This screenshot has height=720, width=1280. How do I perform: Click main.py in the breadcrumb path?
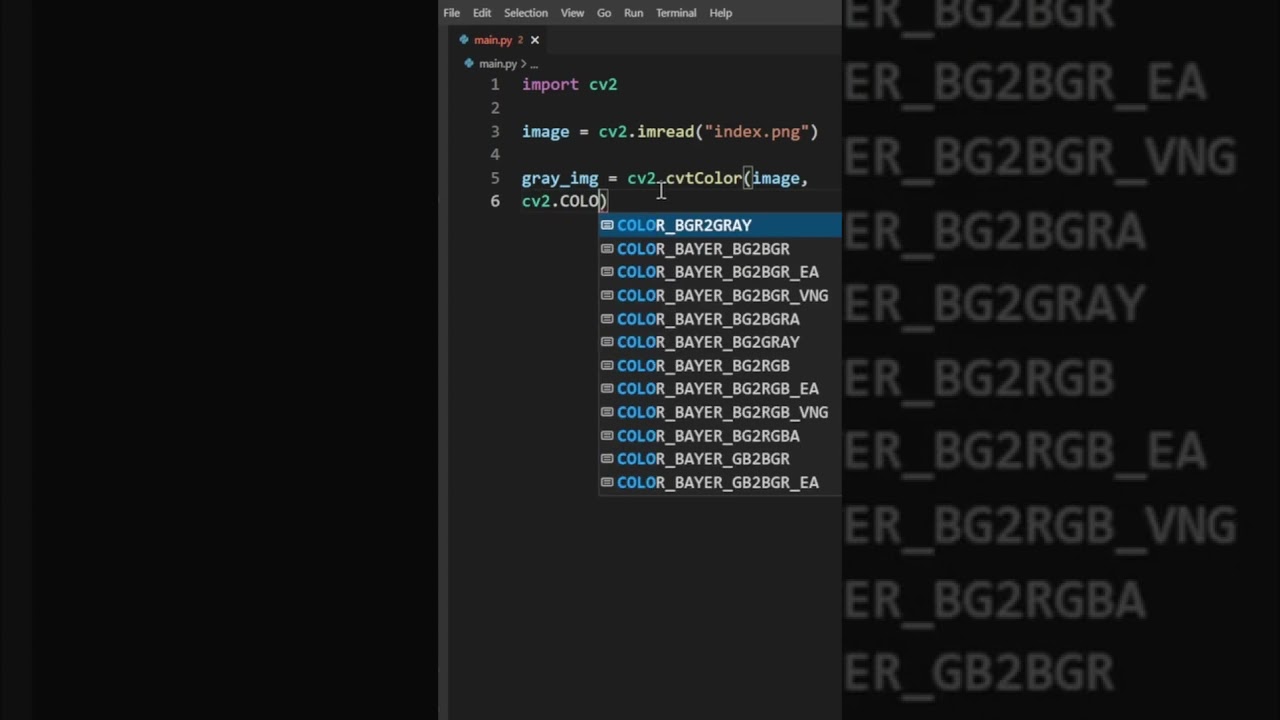(x=497, y=63)
